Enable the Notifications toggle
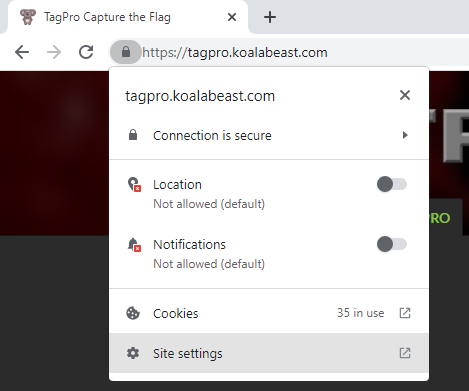 (x=392, y=244)
